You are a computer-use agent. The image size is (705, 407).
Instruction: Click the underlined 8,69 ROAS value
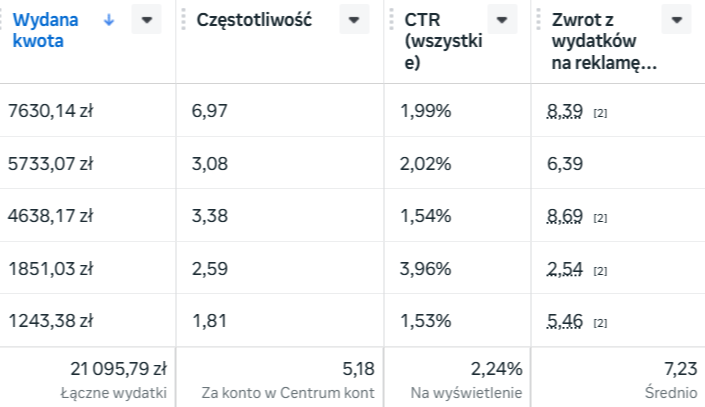click(567, 215)
